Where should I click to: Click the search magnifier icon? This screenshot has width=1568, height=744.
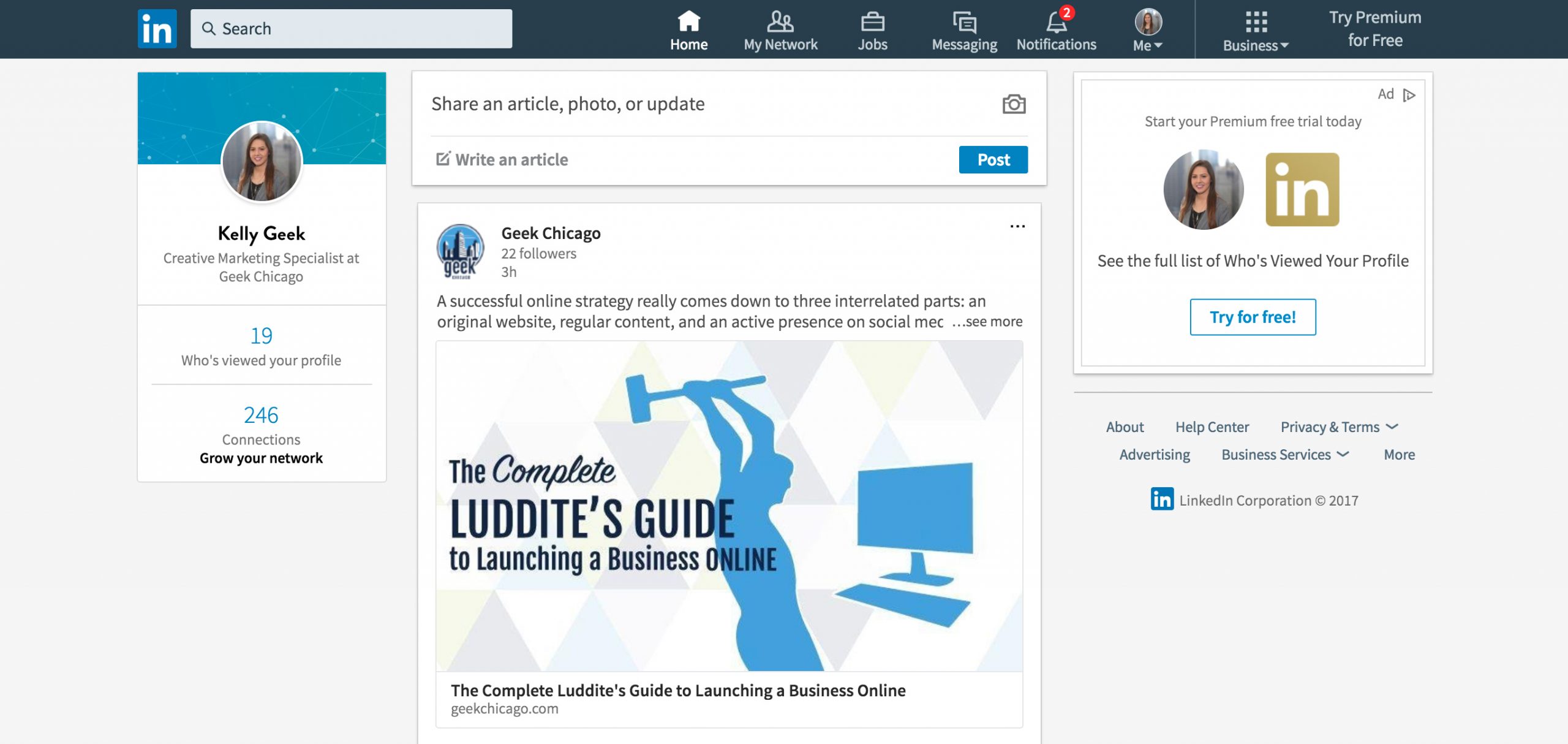[209, 29]
